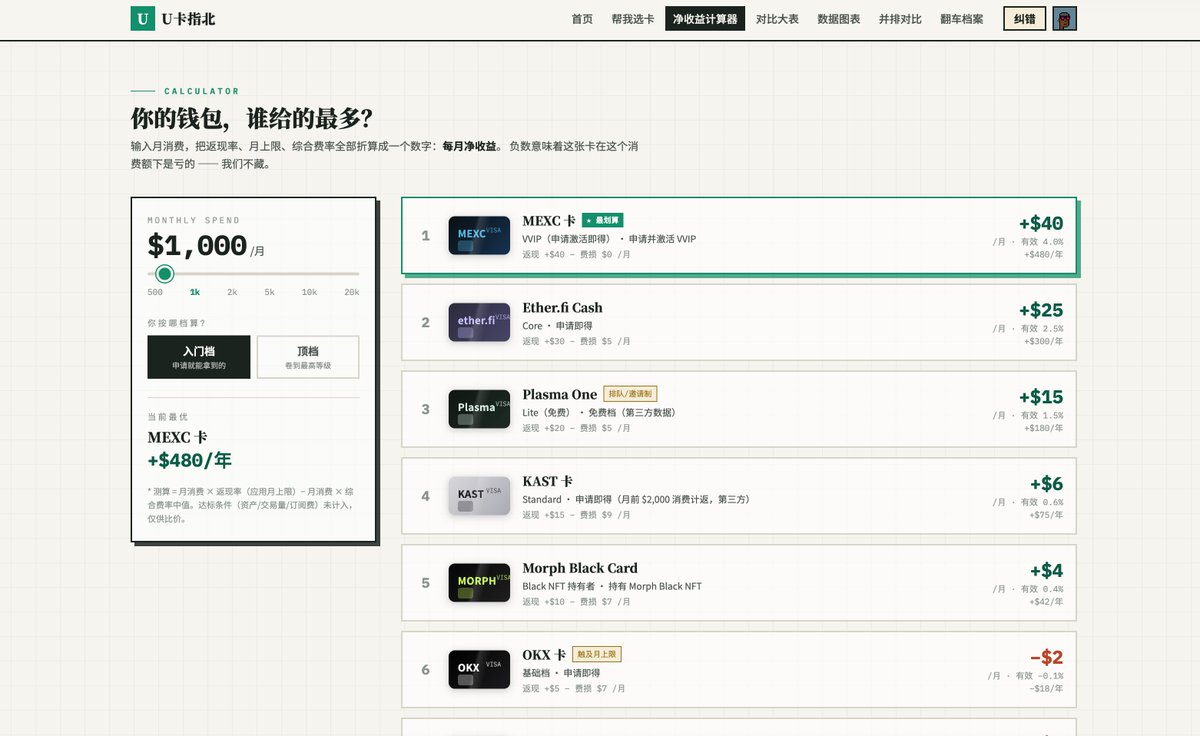
Task: Click the -$18/年 yearly figure
Action: click(1046, 688)
